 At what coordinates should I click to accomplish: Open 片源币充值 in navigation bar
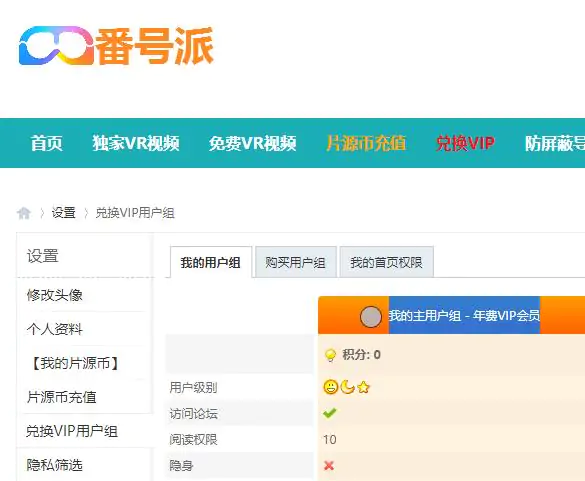(366, 143)
